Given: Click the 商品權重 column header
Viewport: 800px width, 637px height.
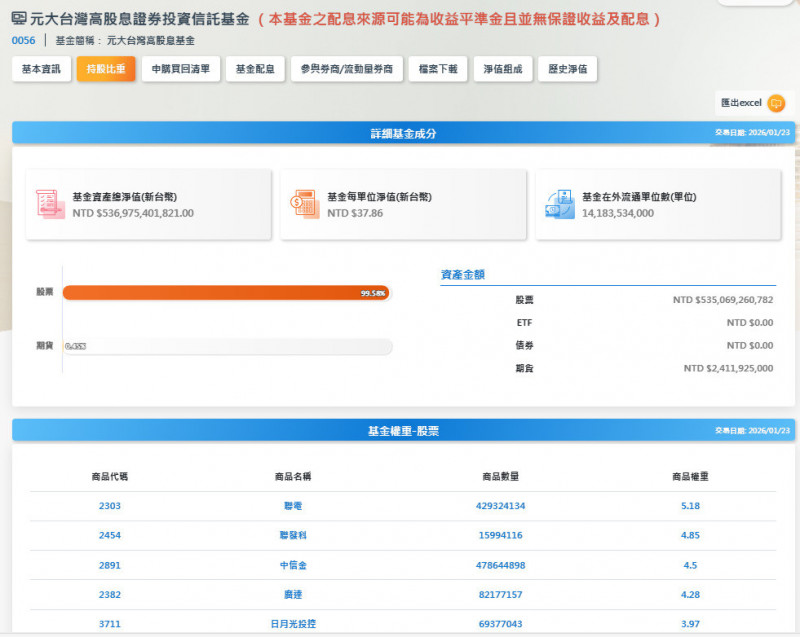Looking at the screenshot, I should (x=690, y=477).
